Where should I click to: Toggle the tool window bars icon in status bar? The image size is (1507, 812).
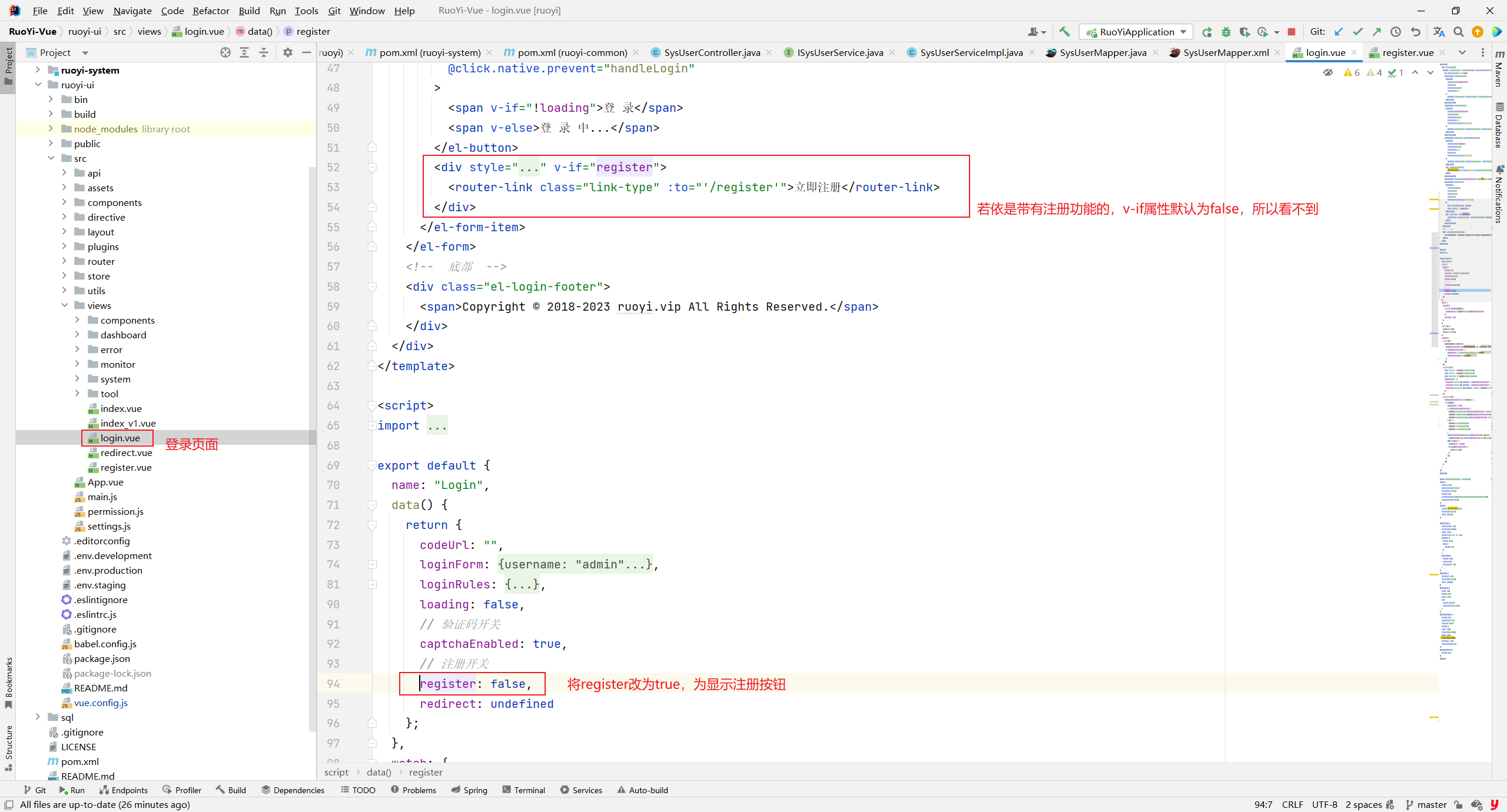coord(9,804)
